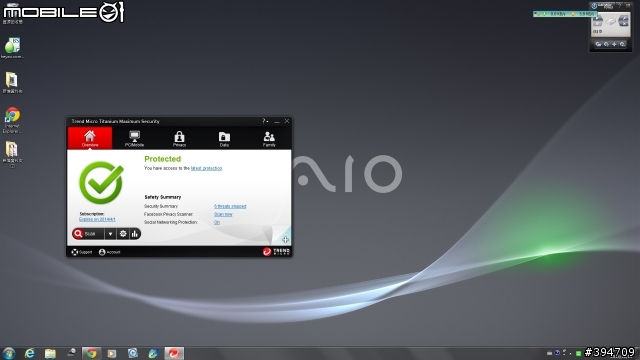Switch to the PC/Mobile tab
This screenshot has height=360, width=640.
(x=134, y=138)
